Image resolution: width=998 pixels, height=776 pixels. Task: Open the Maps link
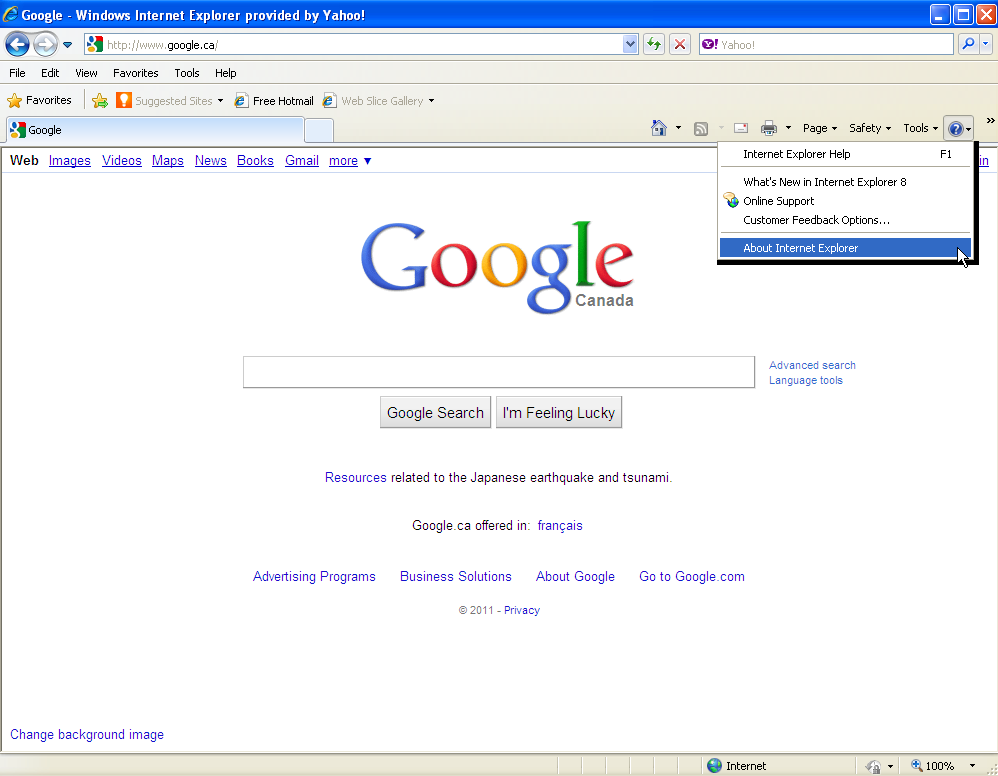[x=167, y=160]
